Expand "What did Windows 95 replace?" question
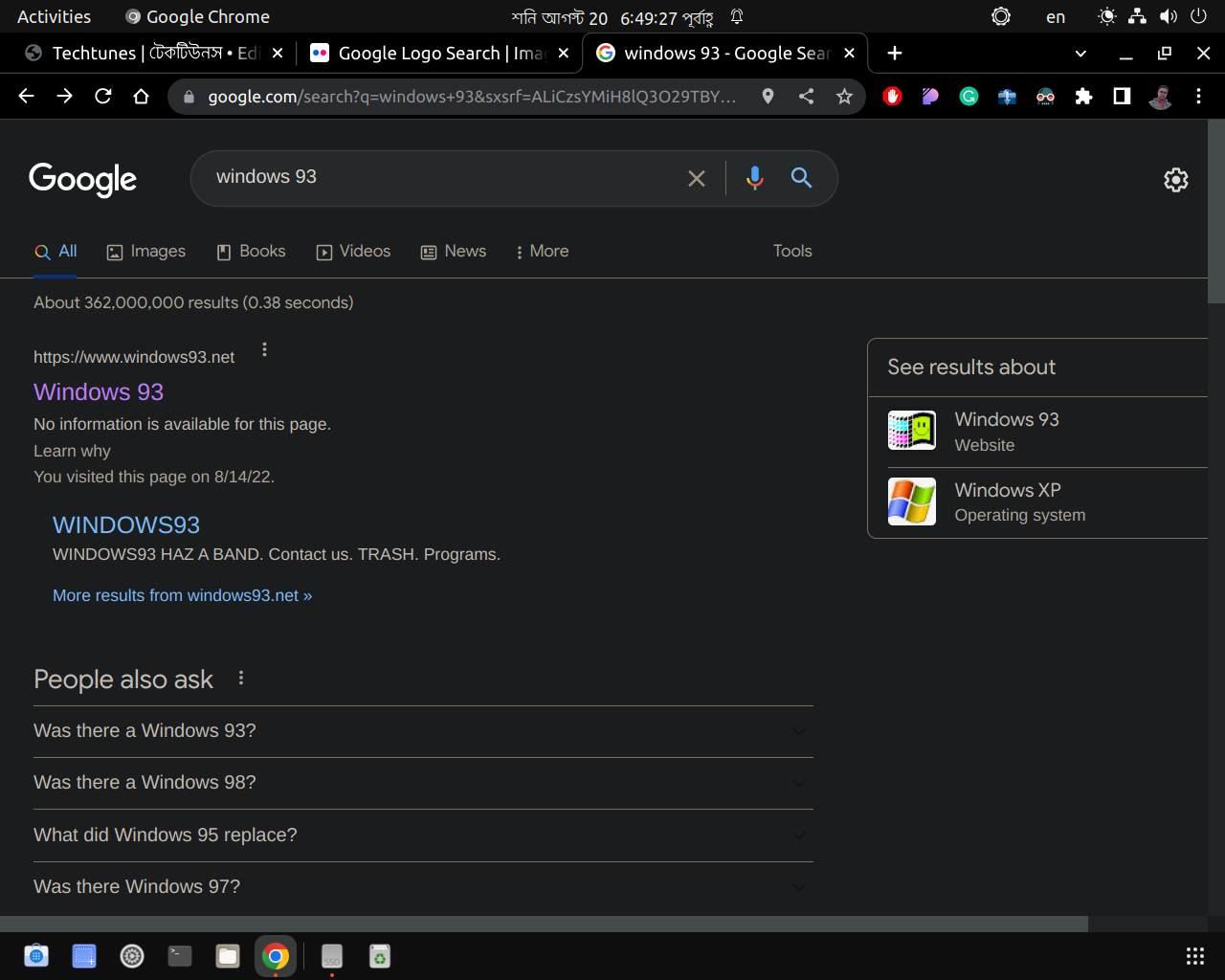Image resolution: width=1225 pixels, height=980 pixels. tap(423, 835)
